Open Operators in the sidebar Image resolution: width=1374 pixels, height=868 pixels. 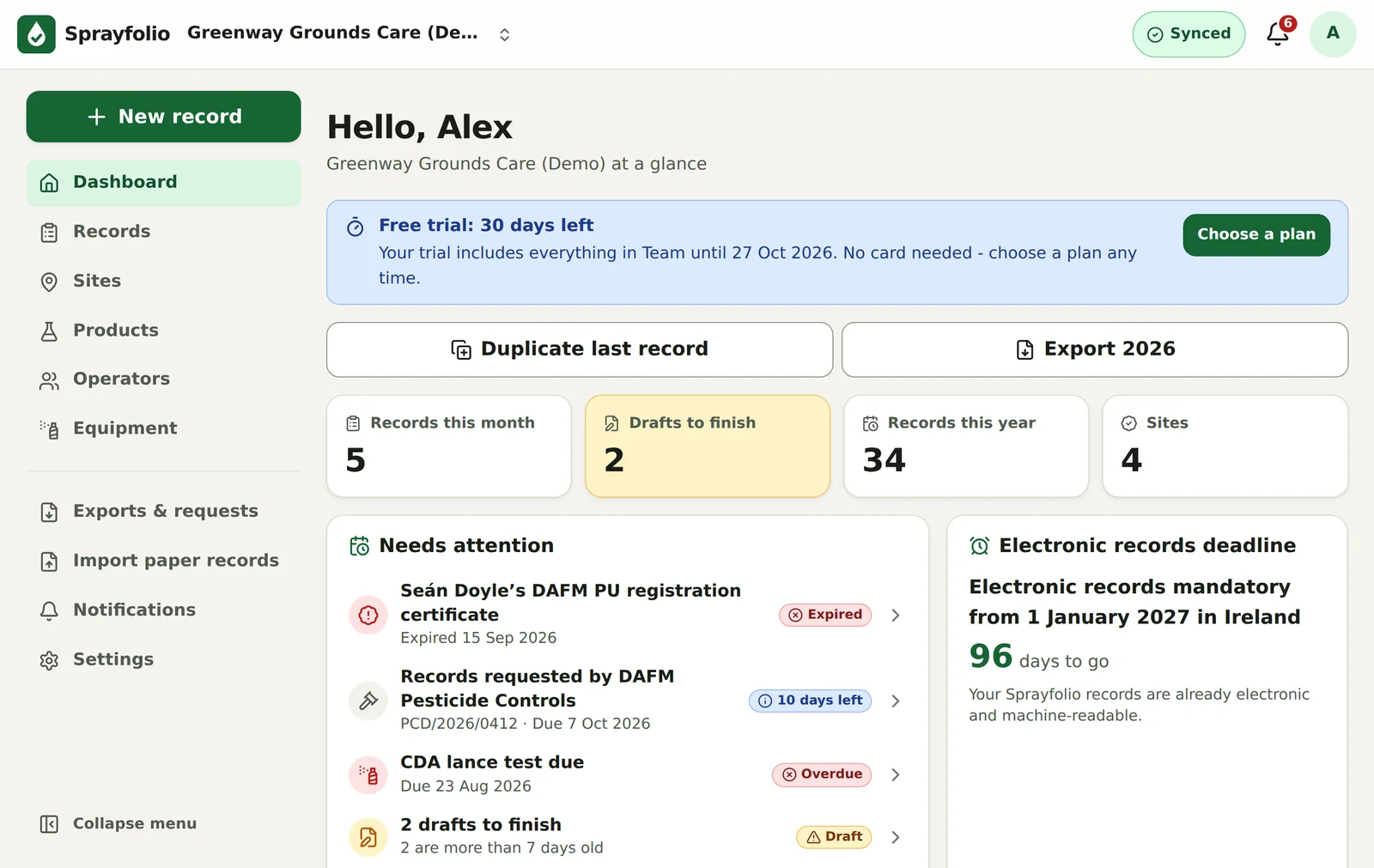[163, 379]
